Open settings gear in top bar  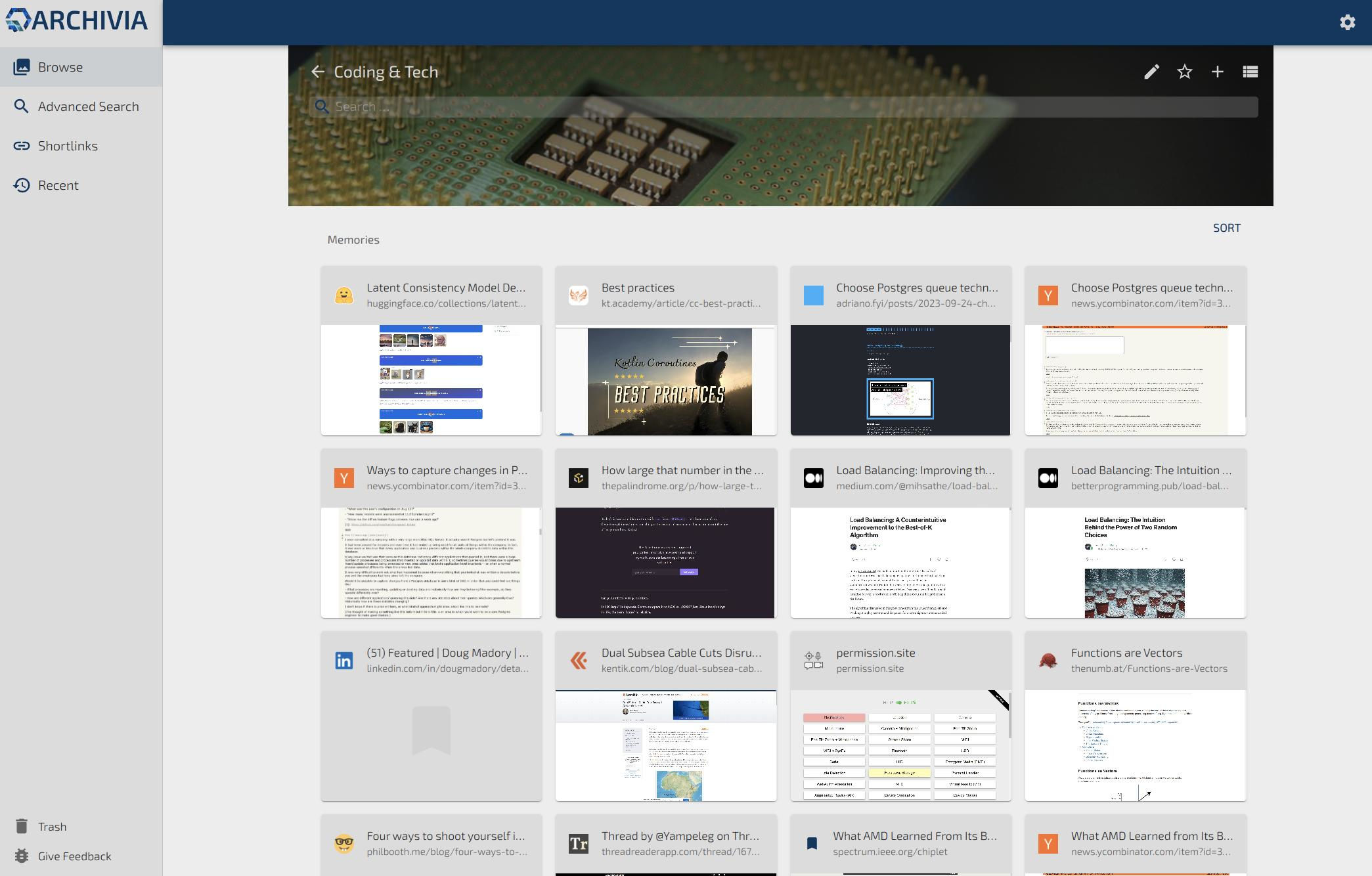coord(1347,22)
